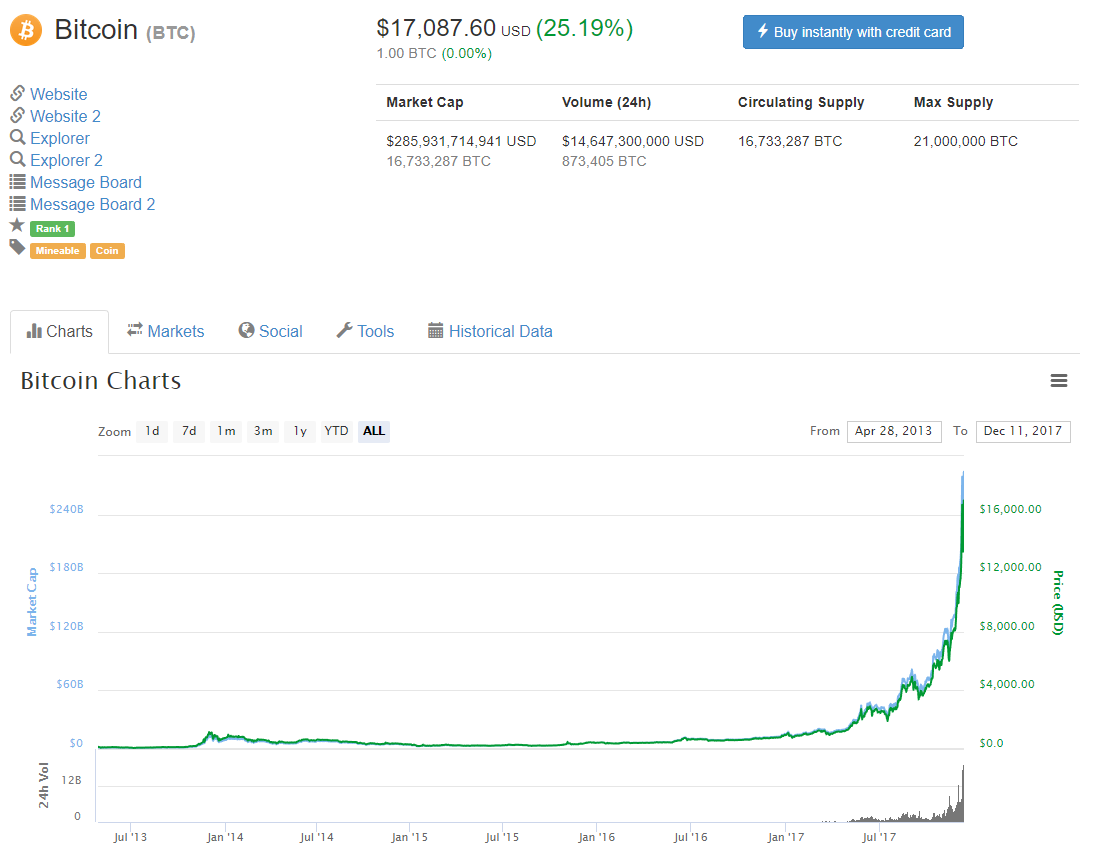
Task: Open the Explorer 2 link
Action: 67,160
